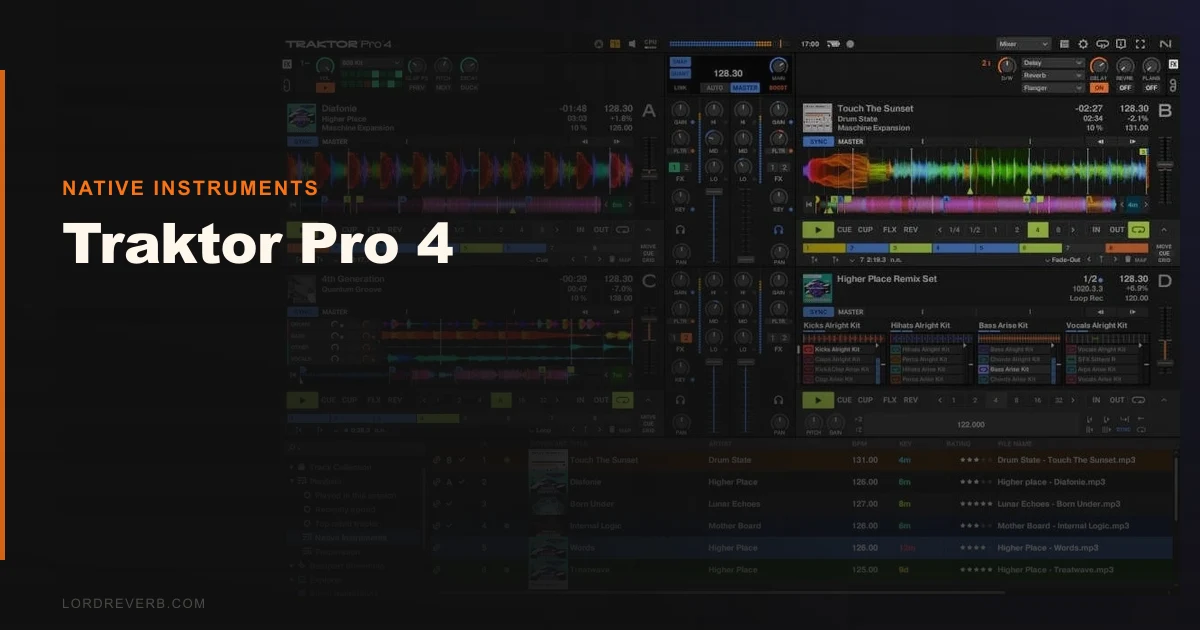The height and width of the screenshot is (630, 1200).
Task: Toggle fullscreen mode icon in the header
Action: pyautogui.click(x=1139, y=44)
